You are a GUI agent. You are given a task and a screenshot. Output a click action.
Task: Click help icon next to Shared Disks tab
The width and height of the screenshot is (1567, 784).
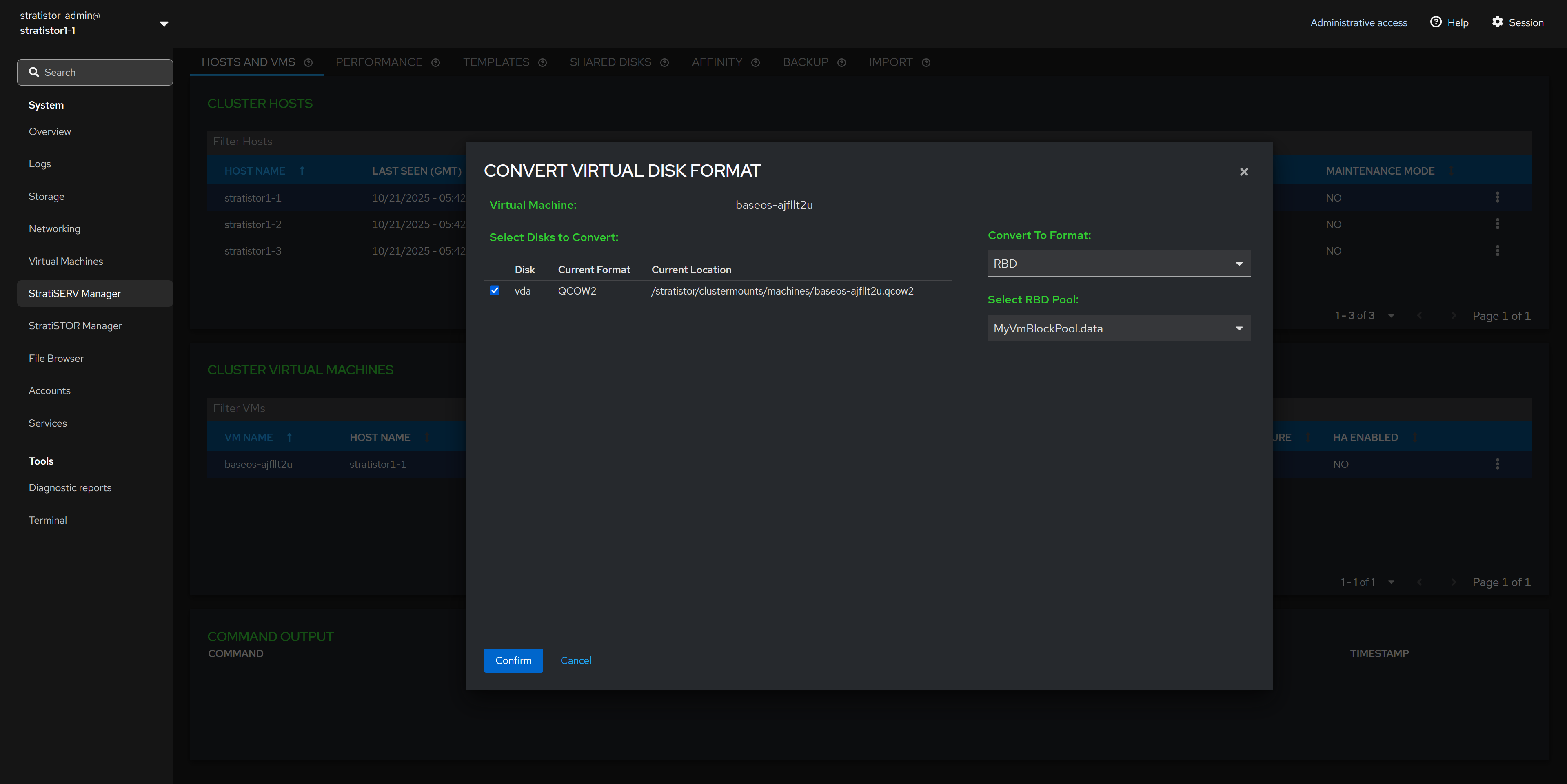pos(664,63)
